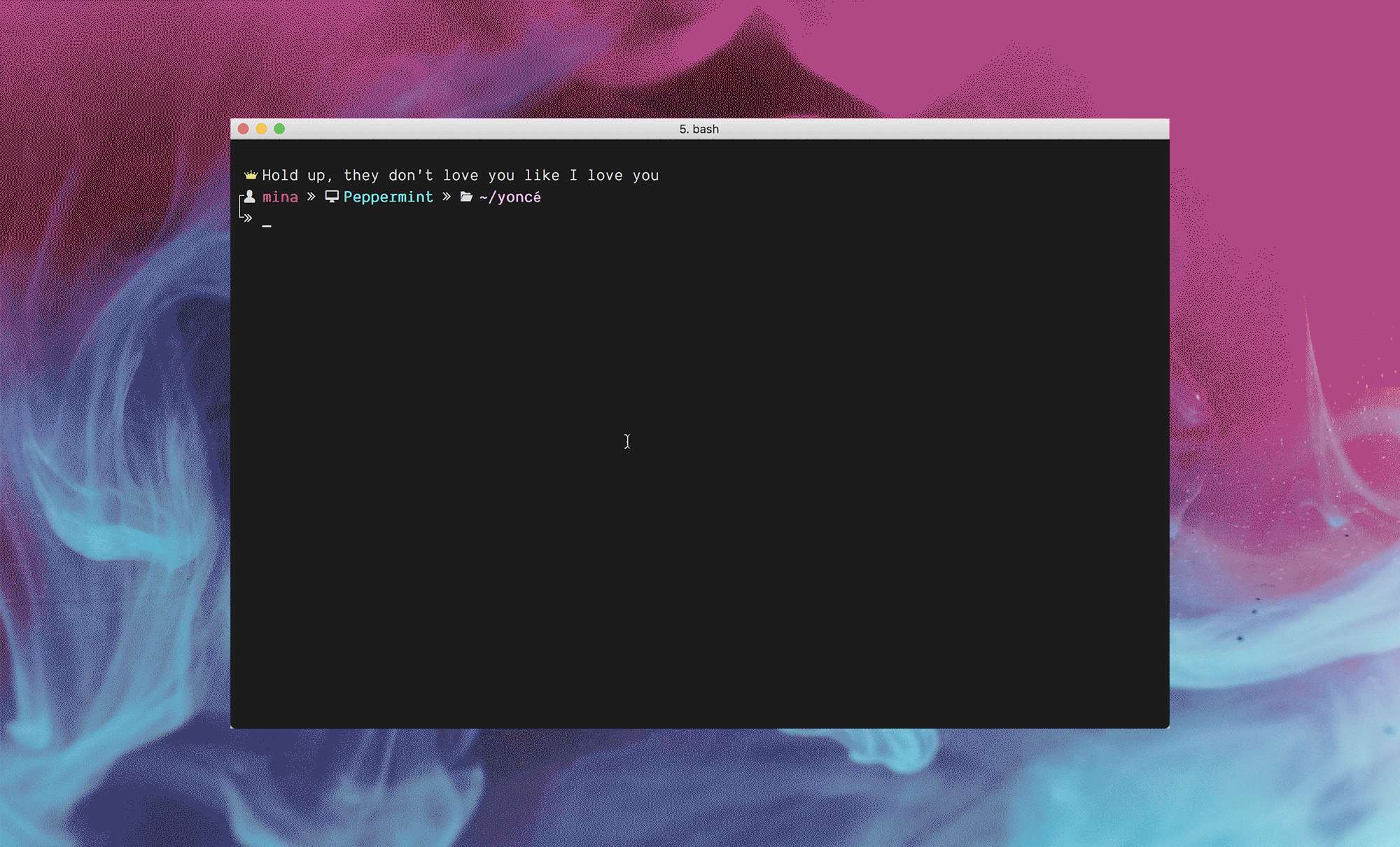
Task: Click the open folder icon before ~/yoncé
Action: click(466, 197)
